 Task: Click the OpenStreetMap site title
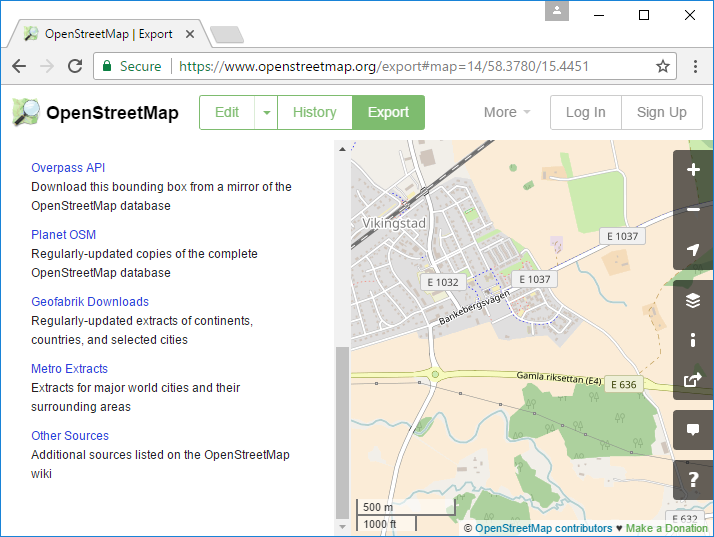[x=112, y=113]
